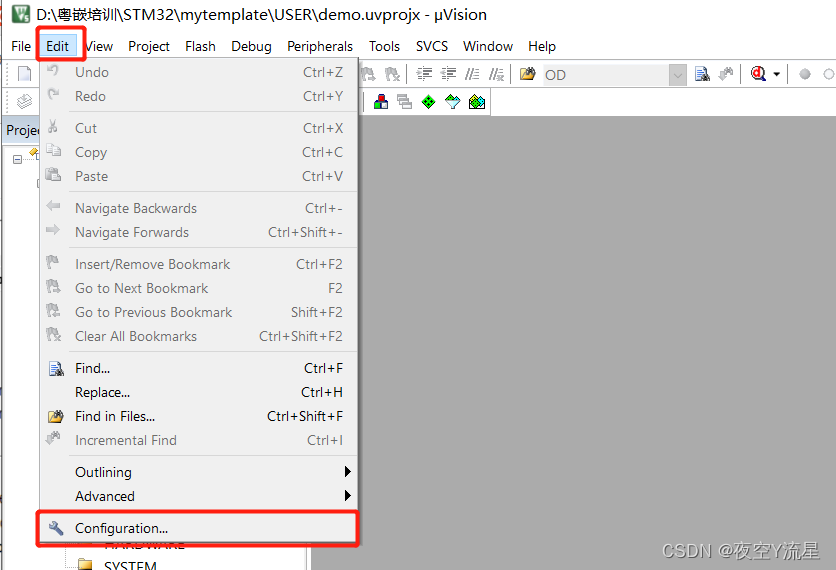This screenshot has width=836, height=570.
Task: Click the New file toolbar icon
Action: click(25, 74)
